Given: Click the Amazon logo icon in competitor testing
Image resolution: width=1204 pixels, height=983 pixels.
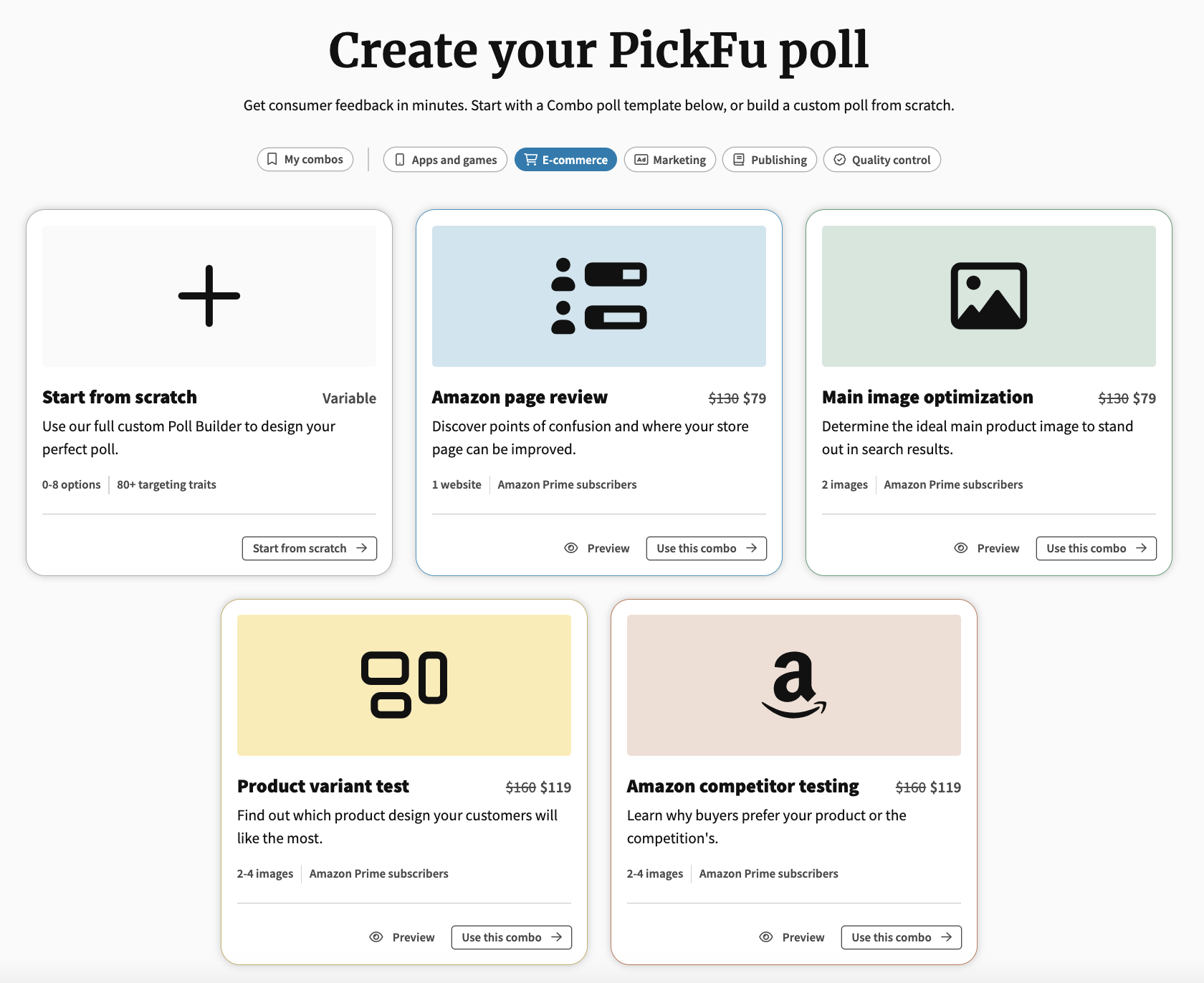Looking at the screenshot, I should (x=794, y=685).
